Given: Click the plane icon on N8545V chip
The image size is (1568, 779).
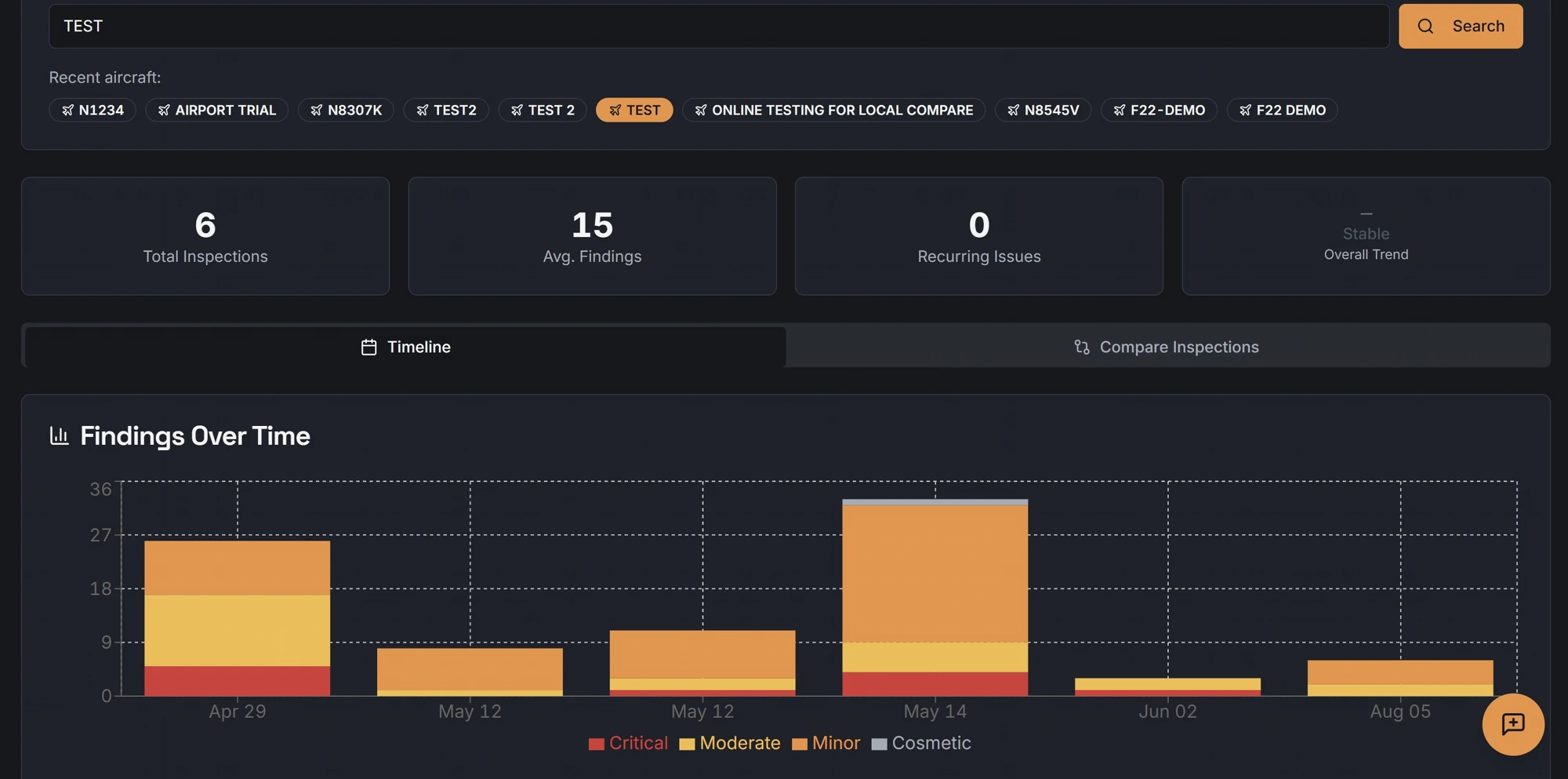Looking at the screenshot, I should click(x=1014, y=110).
